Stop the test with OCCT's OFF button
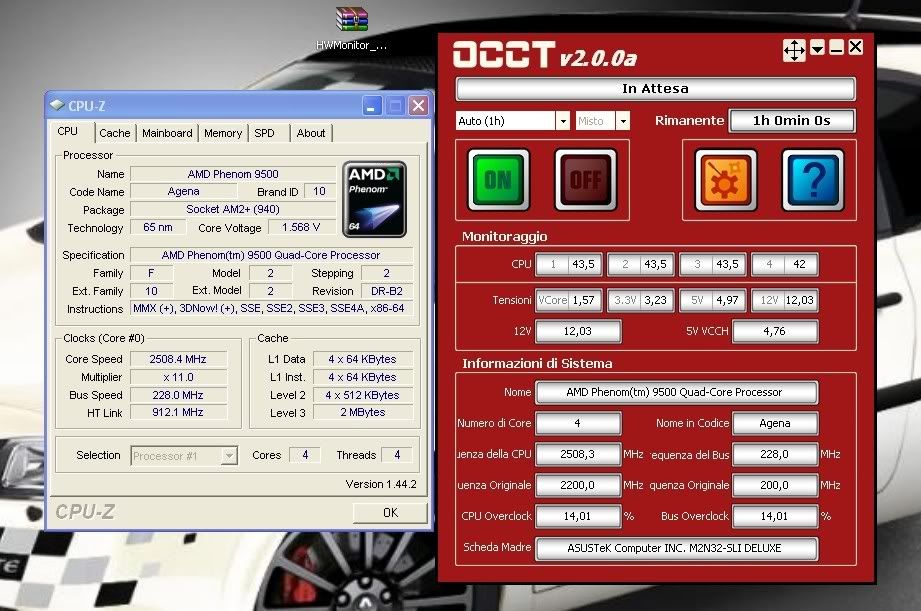This screenshot has width=921, height=611. (x=586, y=180)
